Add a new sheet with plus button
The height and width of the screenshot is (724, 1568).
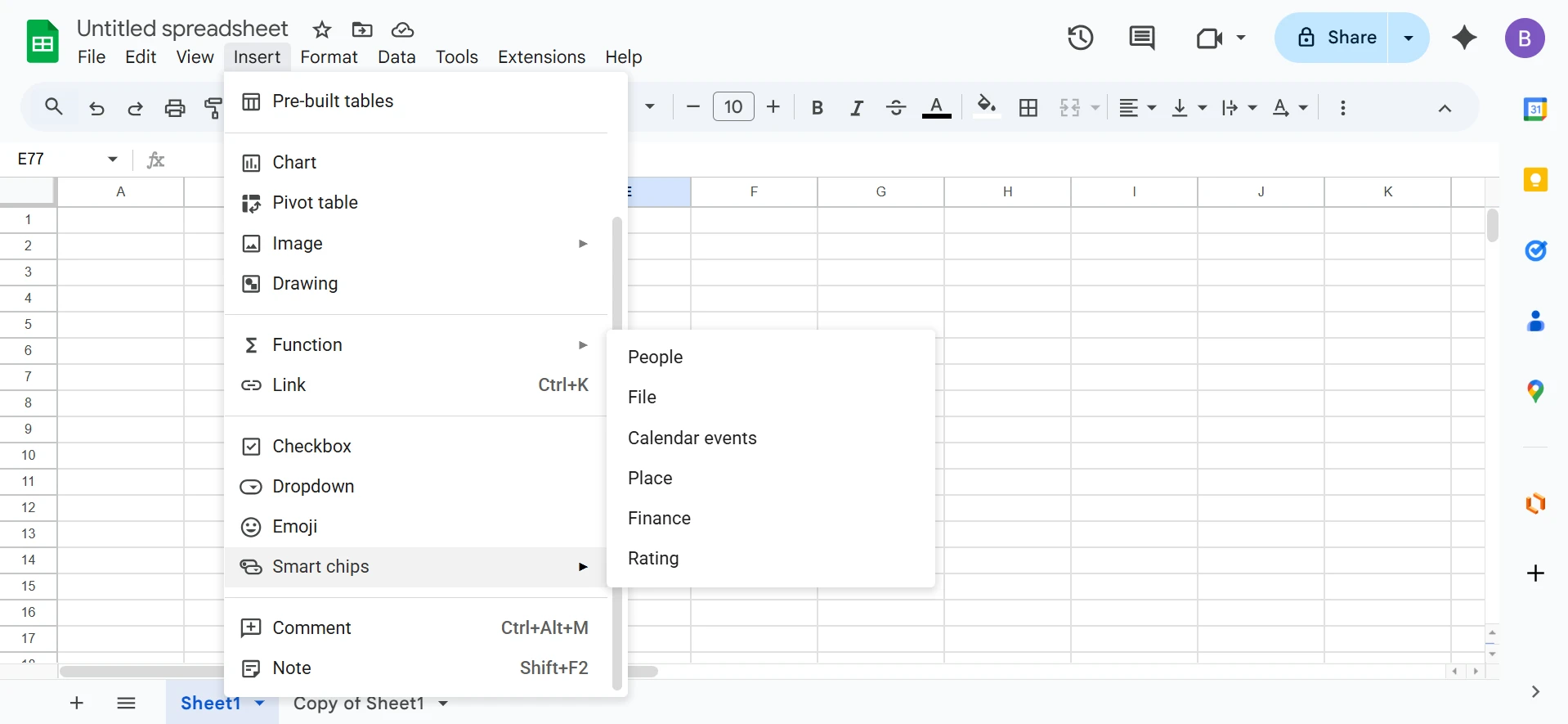point(77,704)
